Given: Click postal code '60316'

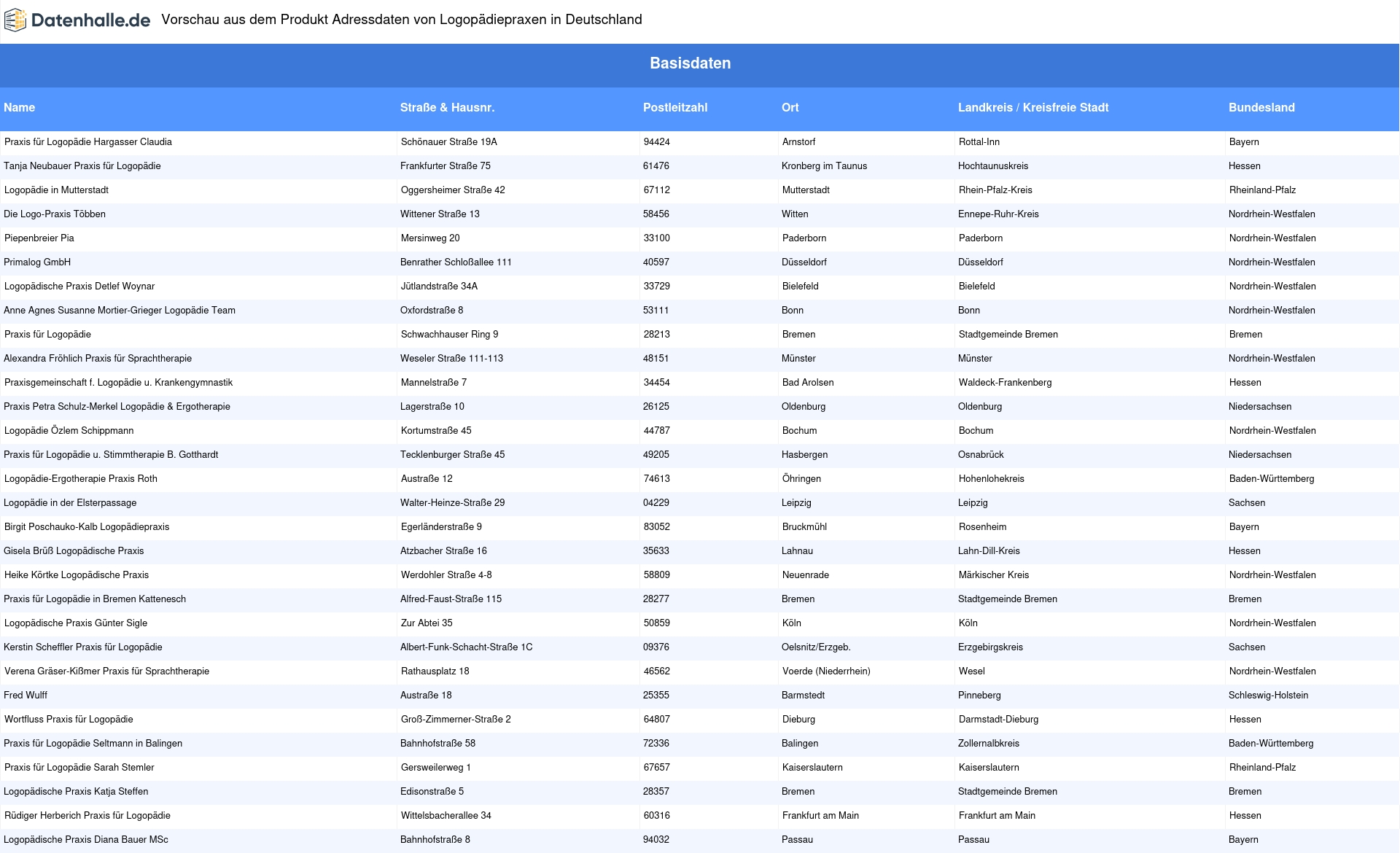Looking at the screenshot, I should 657,815.
